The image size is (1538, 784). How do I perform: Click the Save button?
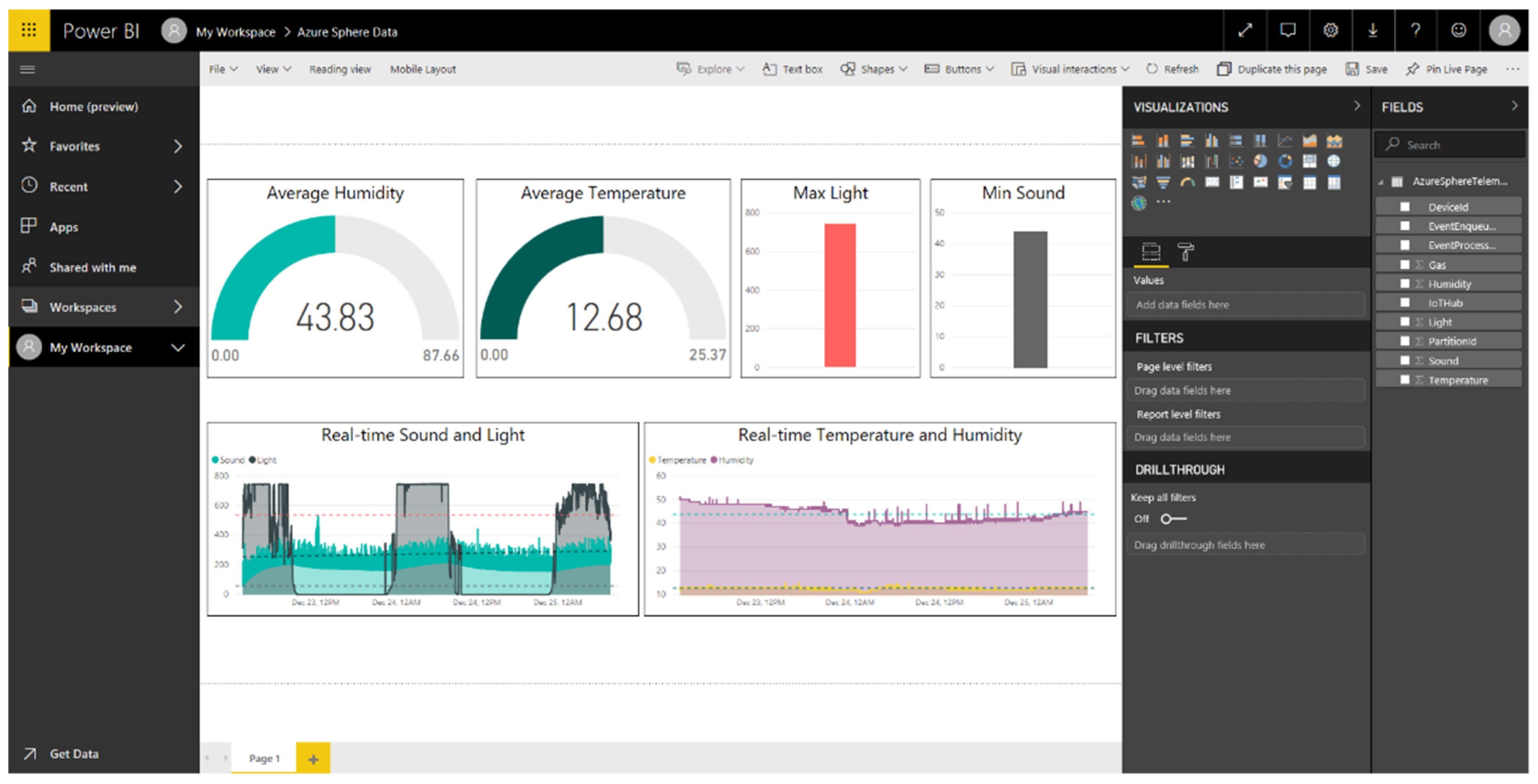tap(1367, 69)
